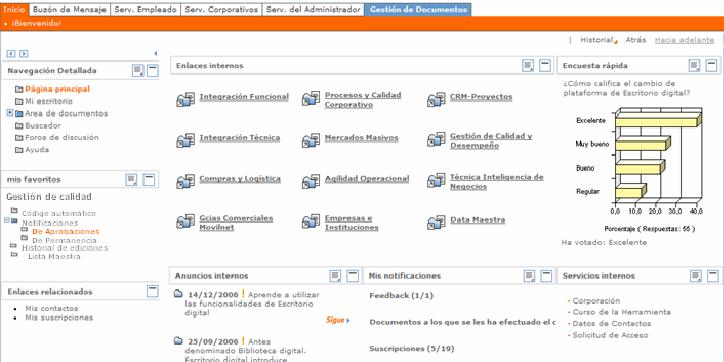Hide the left navigation pane arrow

[156, 54]
